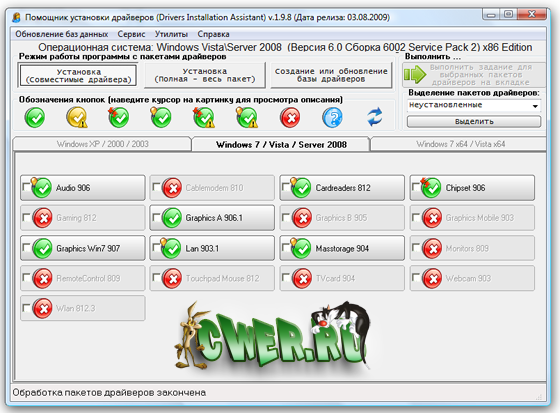Click the Audio 906 status icon
The image size is (560, 413).
41,188
